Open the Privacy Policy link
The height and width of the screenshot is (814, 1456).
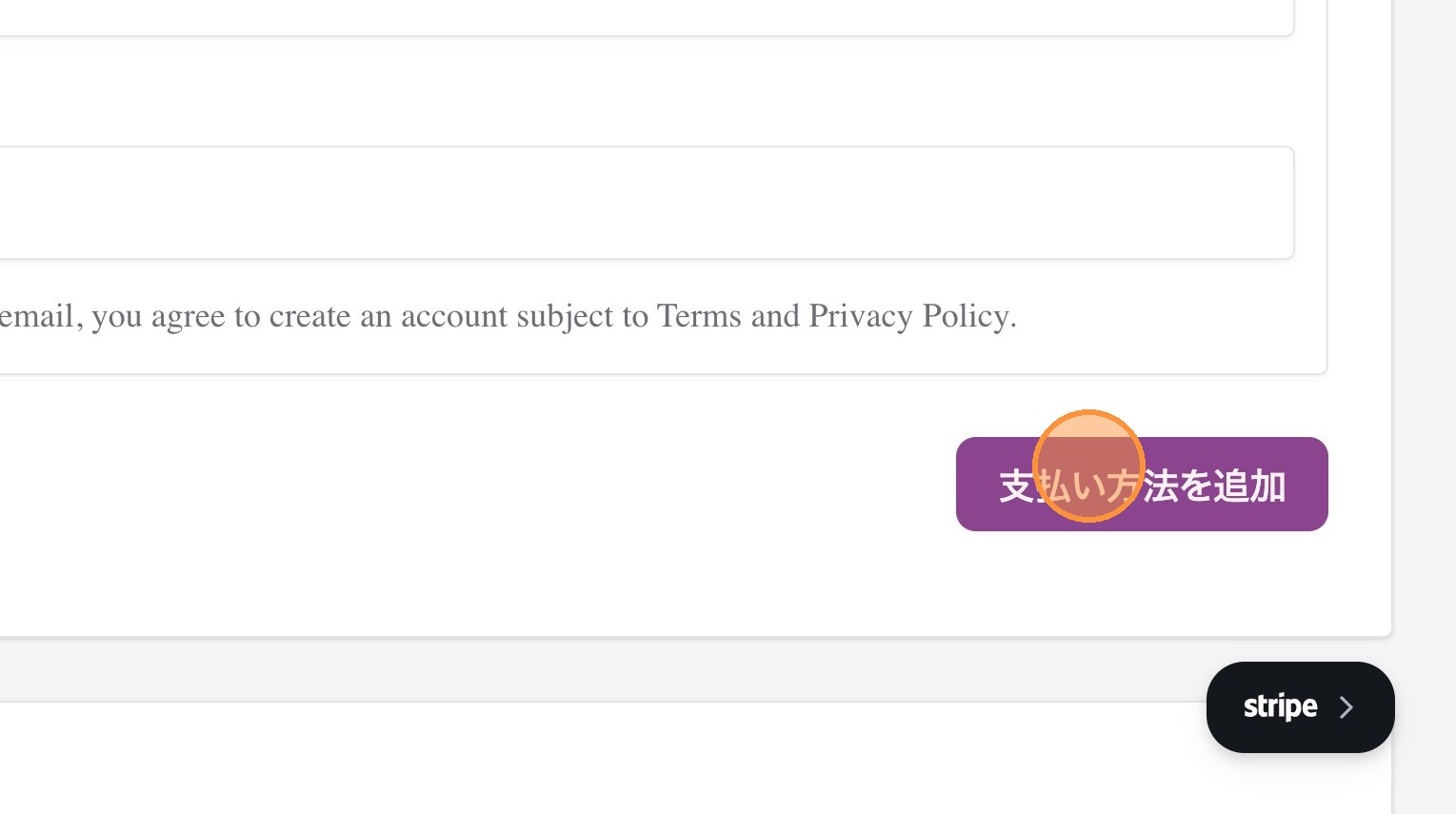(x=911, y=316)
